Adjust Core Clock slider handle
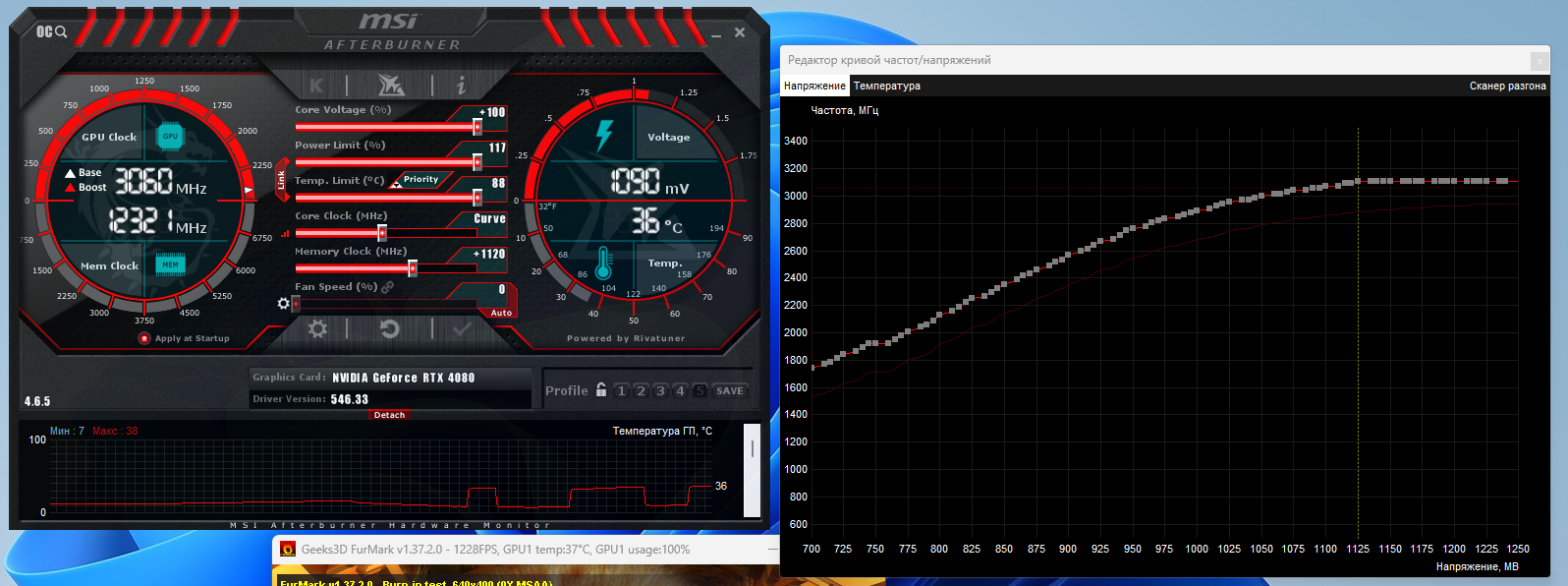1568x586 pixels. [x=382, y=232]
